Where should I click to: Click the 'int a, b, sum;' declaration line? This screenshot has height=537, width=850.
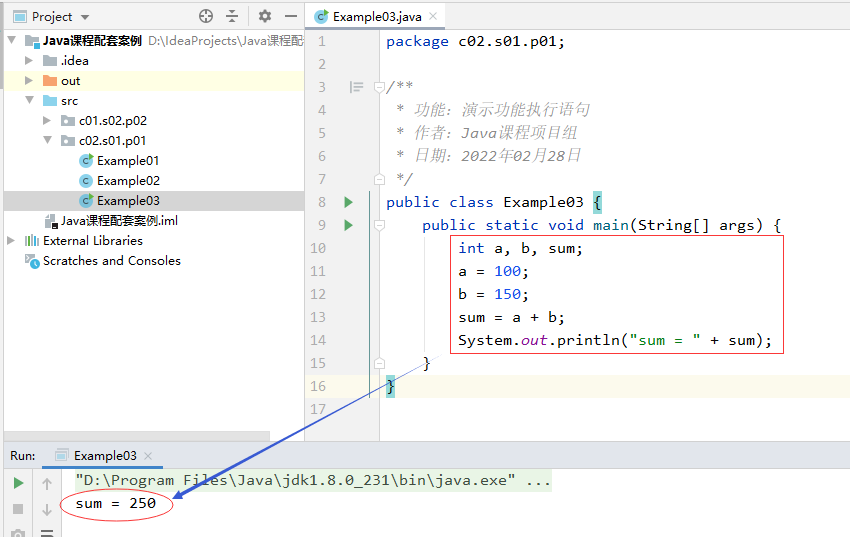point(520,248)
